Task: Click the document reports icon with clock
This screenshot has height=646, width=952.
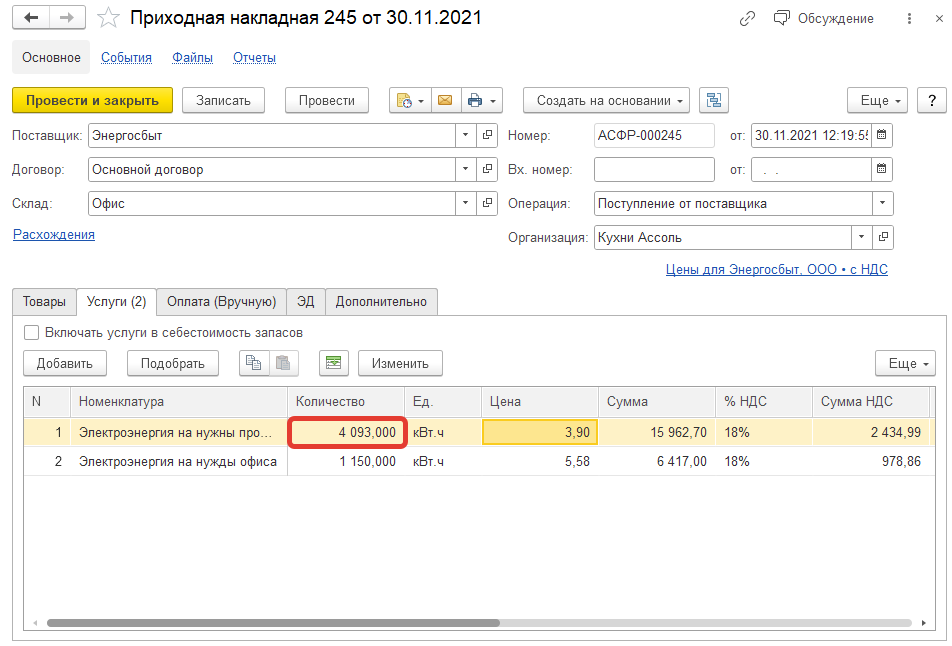Action: (404, 100)
